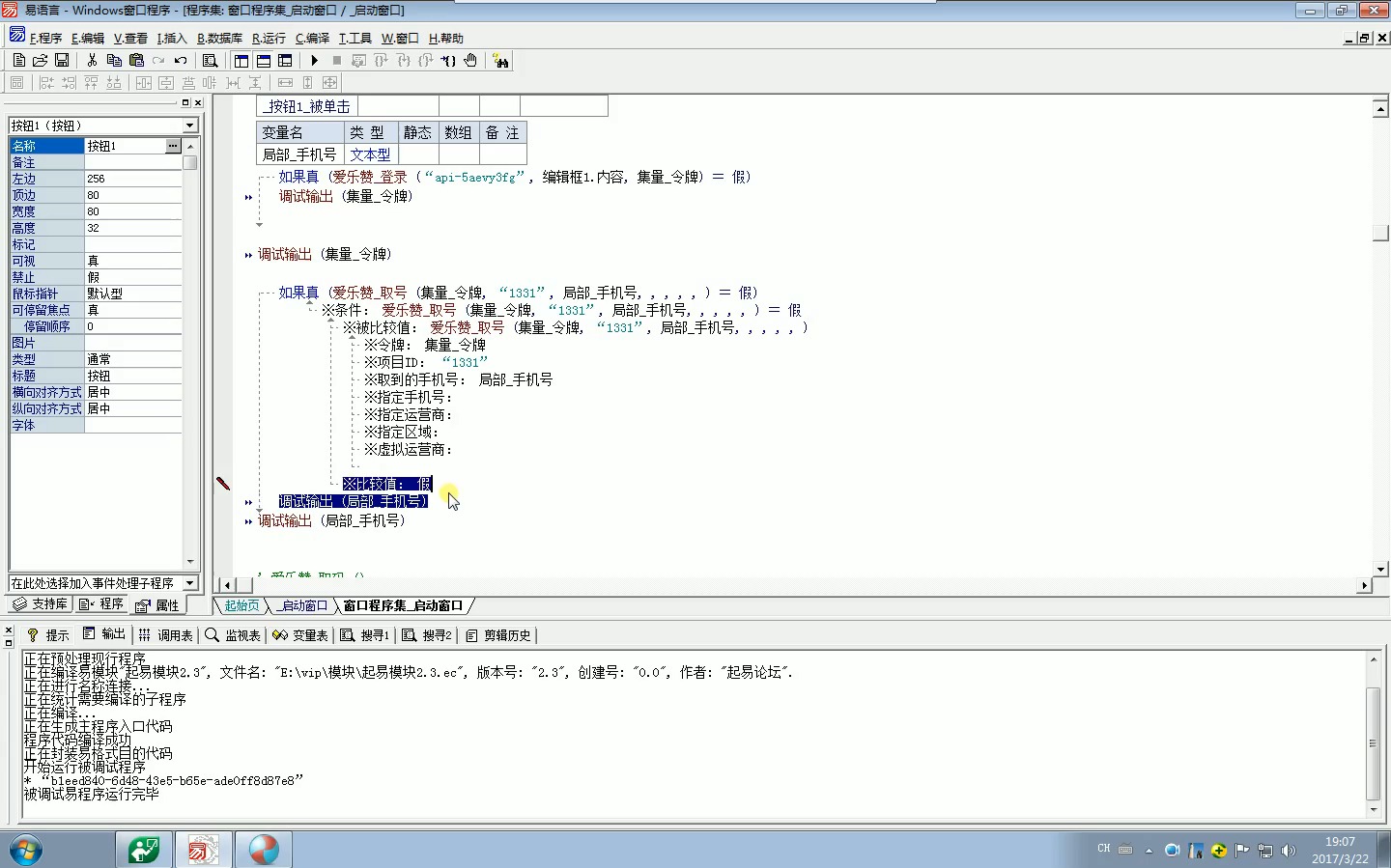Open the E.编辑 menu

pos(88,39)
